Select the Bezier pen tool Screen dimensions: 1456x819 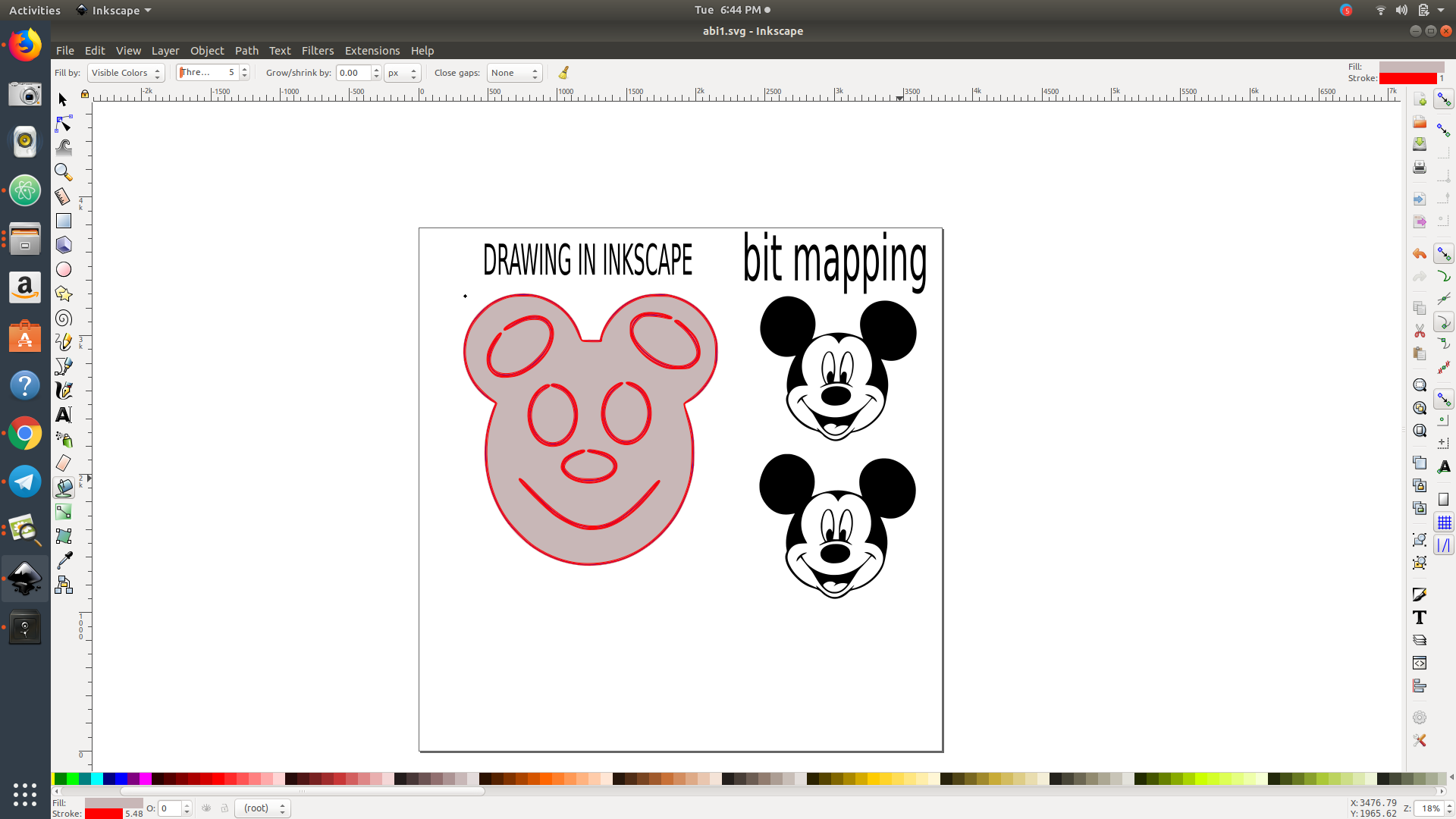pos(63,366)
